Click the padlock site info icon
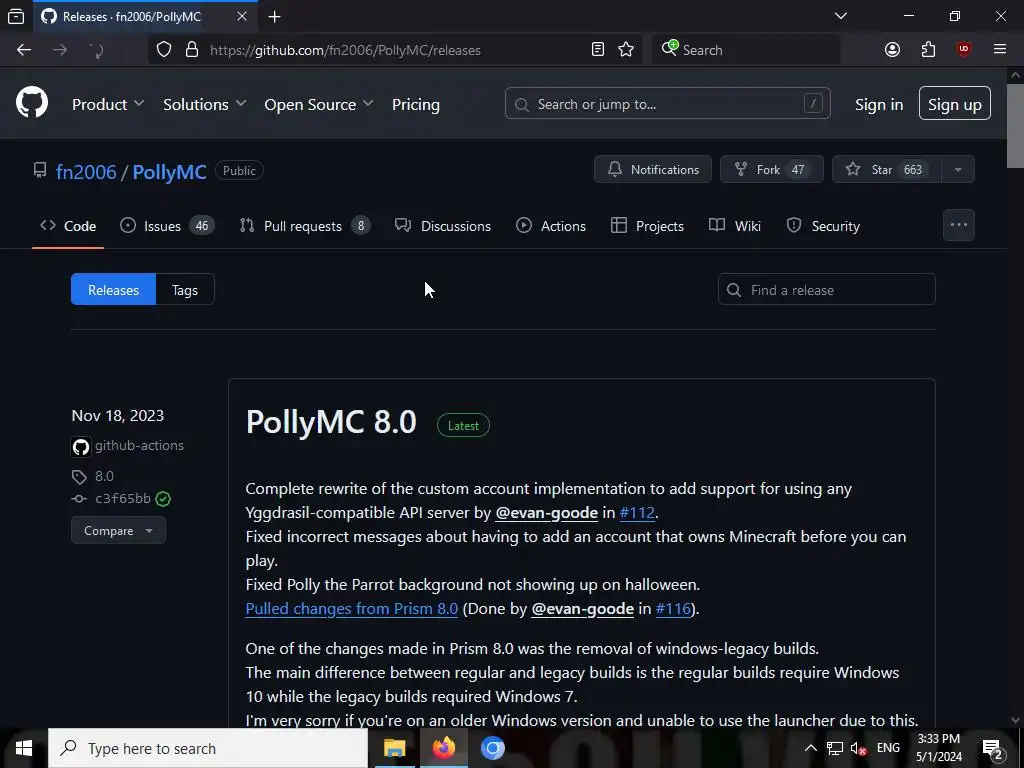1024x768 pixels. 192,50
